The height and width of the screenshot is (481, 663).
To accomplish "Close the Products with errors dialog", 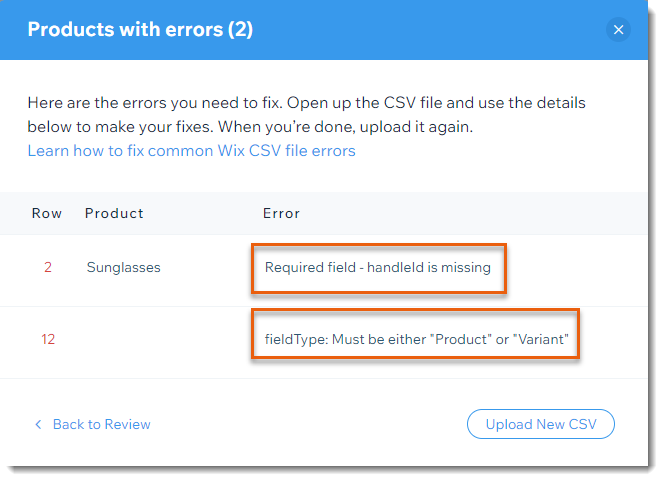I will [618, 30].
